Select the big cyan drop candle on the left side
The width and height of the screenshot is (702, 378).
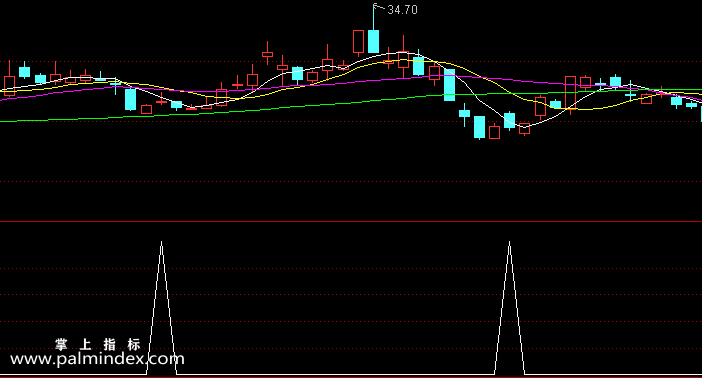coord(130,99)
